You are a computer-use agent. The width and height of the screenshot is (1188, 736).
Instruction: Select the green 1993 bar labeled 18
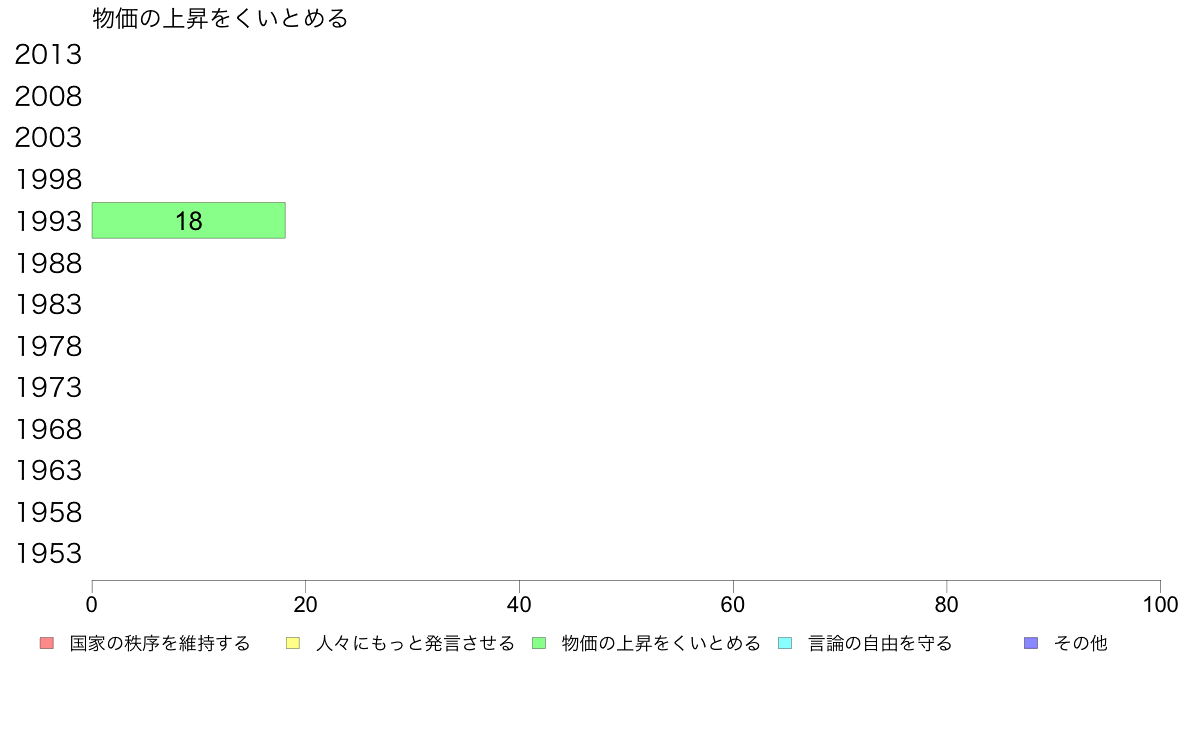coord(189,221)
